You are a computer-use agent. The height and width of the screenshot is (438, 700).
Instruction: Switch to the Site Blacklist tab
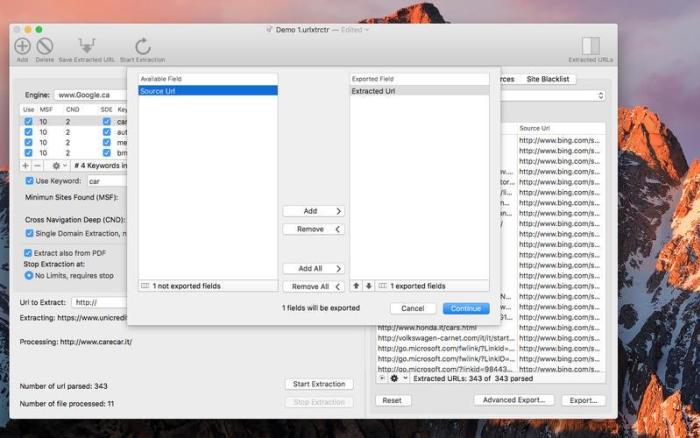click(547, 79)
